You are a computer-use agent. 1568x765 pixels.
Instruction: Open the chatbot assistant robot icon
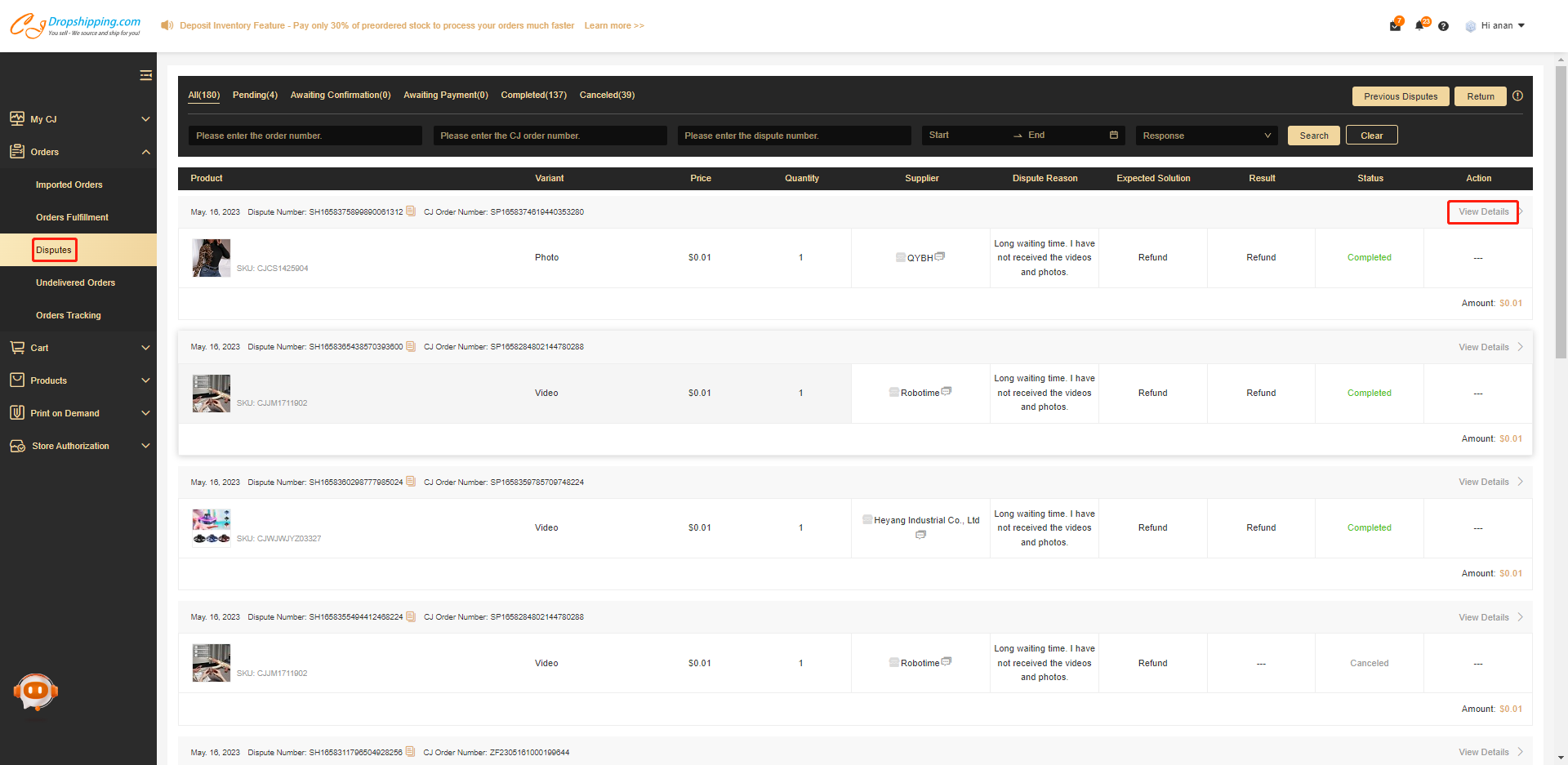[x=35, y=692]
